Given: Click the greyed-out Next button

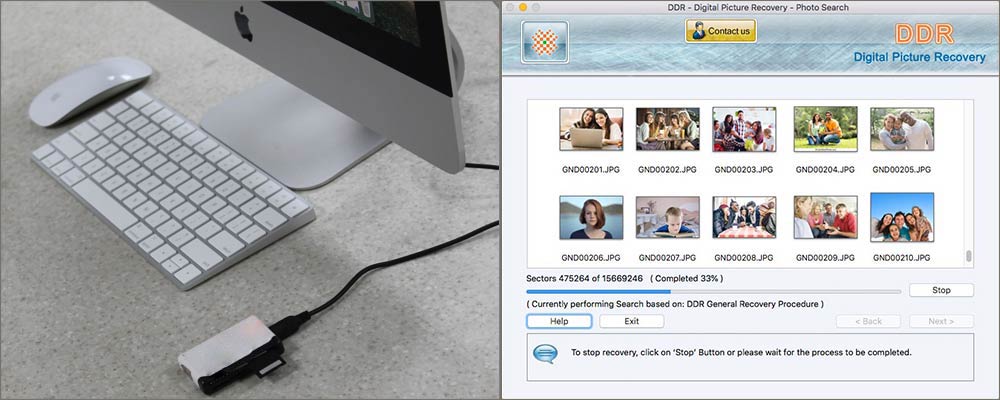Looking at the screenshot, I should (941, 321).
